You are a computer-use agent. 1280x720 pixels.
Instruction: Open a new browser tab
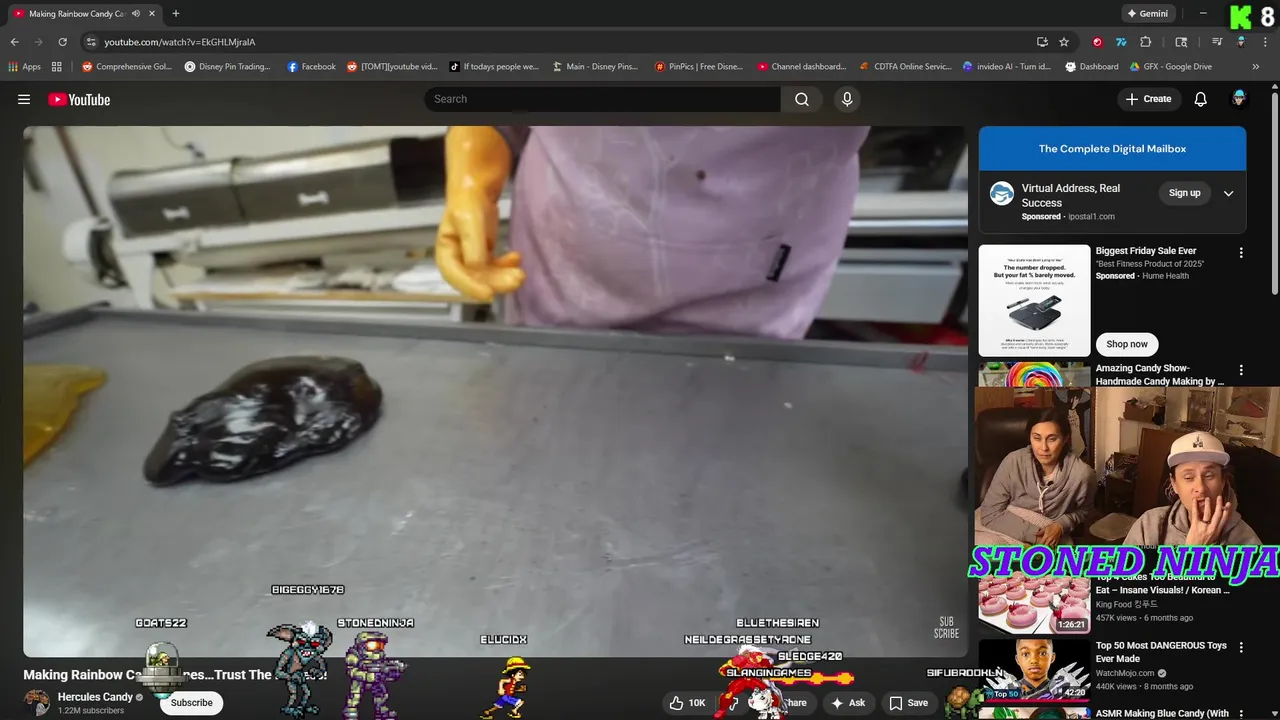(x=176, y=14)
